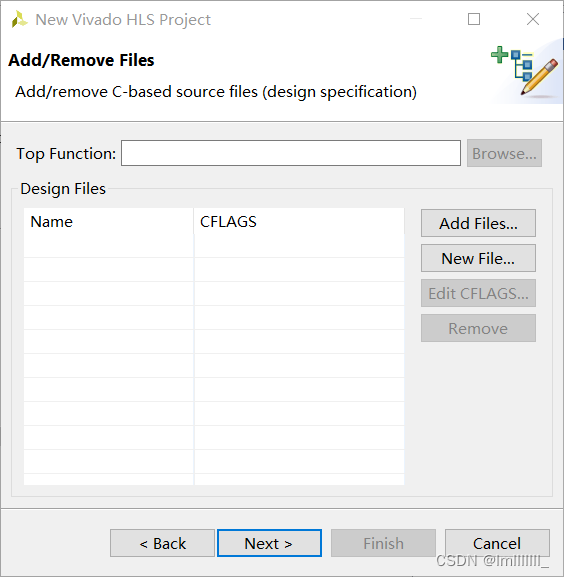Proceed with the Next > button
The image size is (564, 577).
point(269,543)
